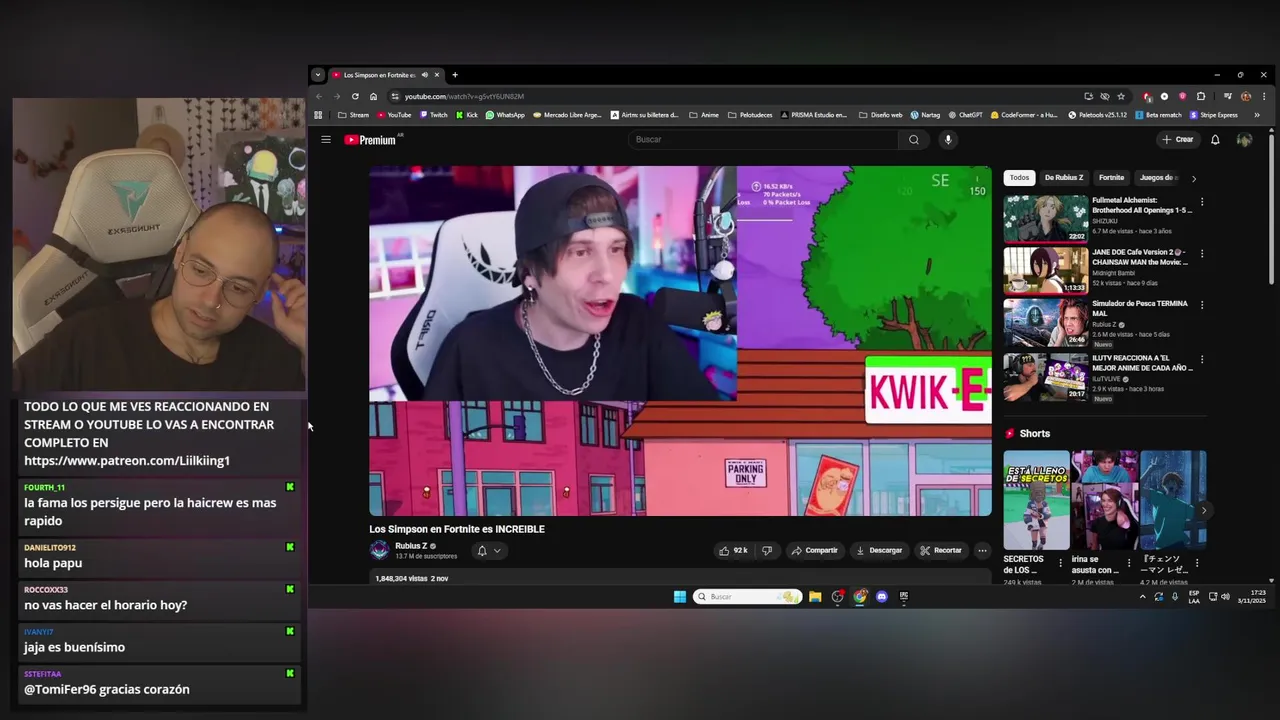1280x720 pixels.
Task: Open notification settings dropdown beside Rubius Z
Action: point(489,550)
